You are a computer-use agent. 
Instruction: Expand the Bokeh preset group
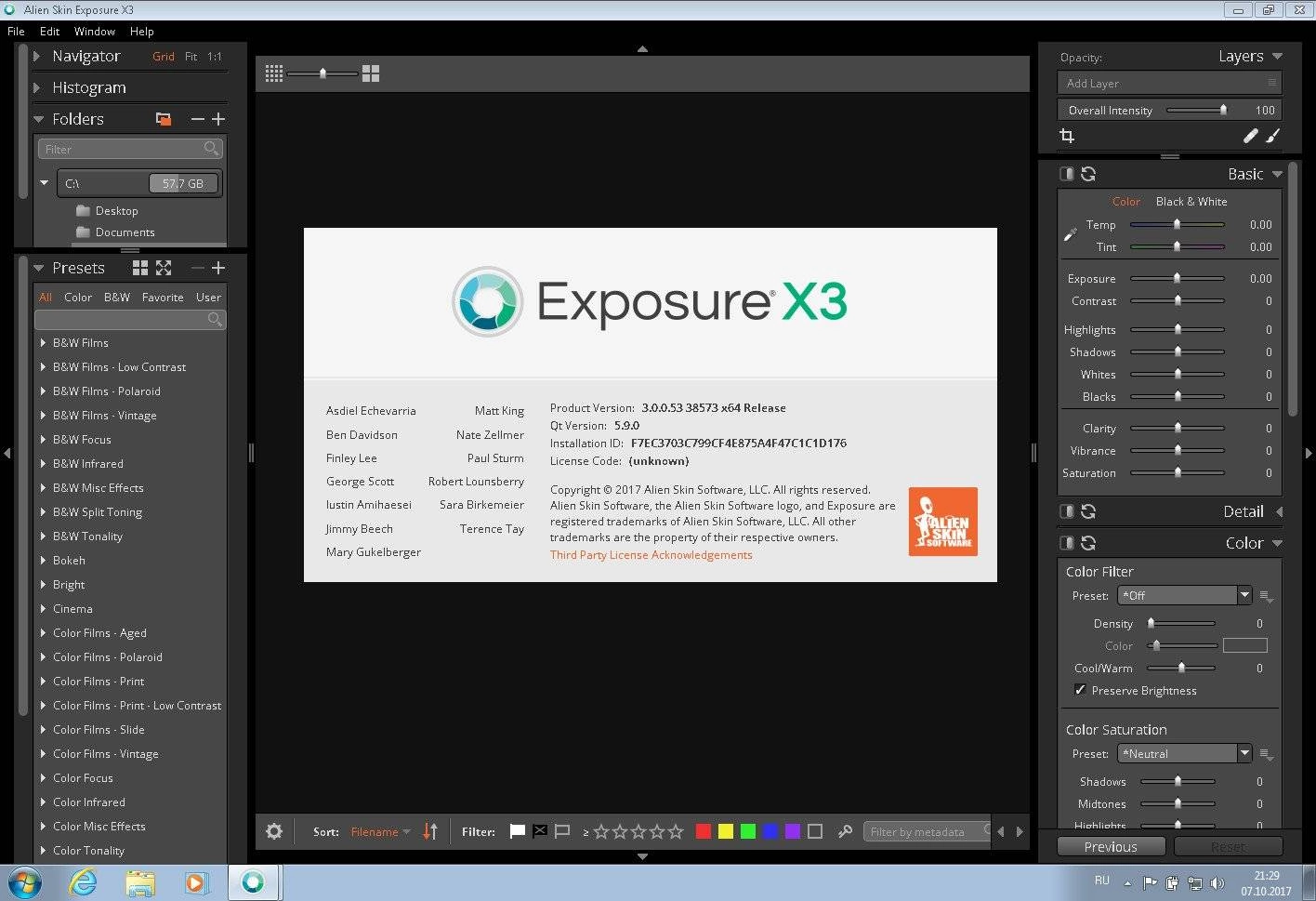pos(43,560)
